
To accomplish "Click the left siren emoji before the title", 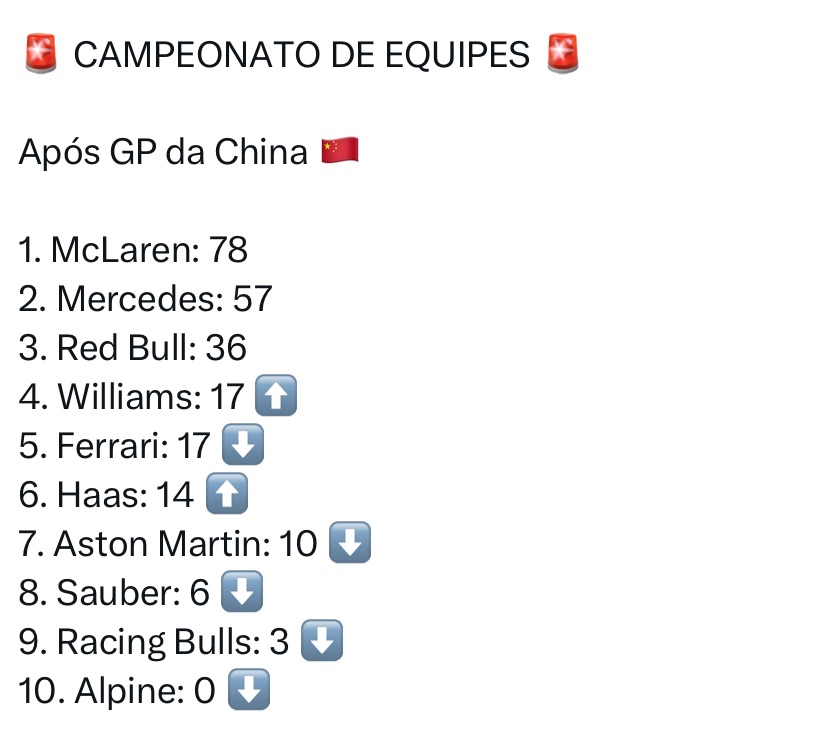I will tap(42, 55).
